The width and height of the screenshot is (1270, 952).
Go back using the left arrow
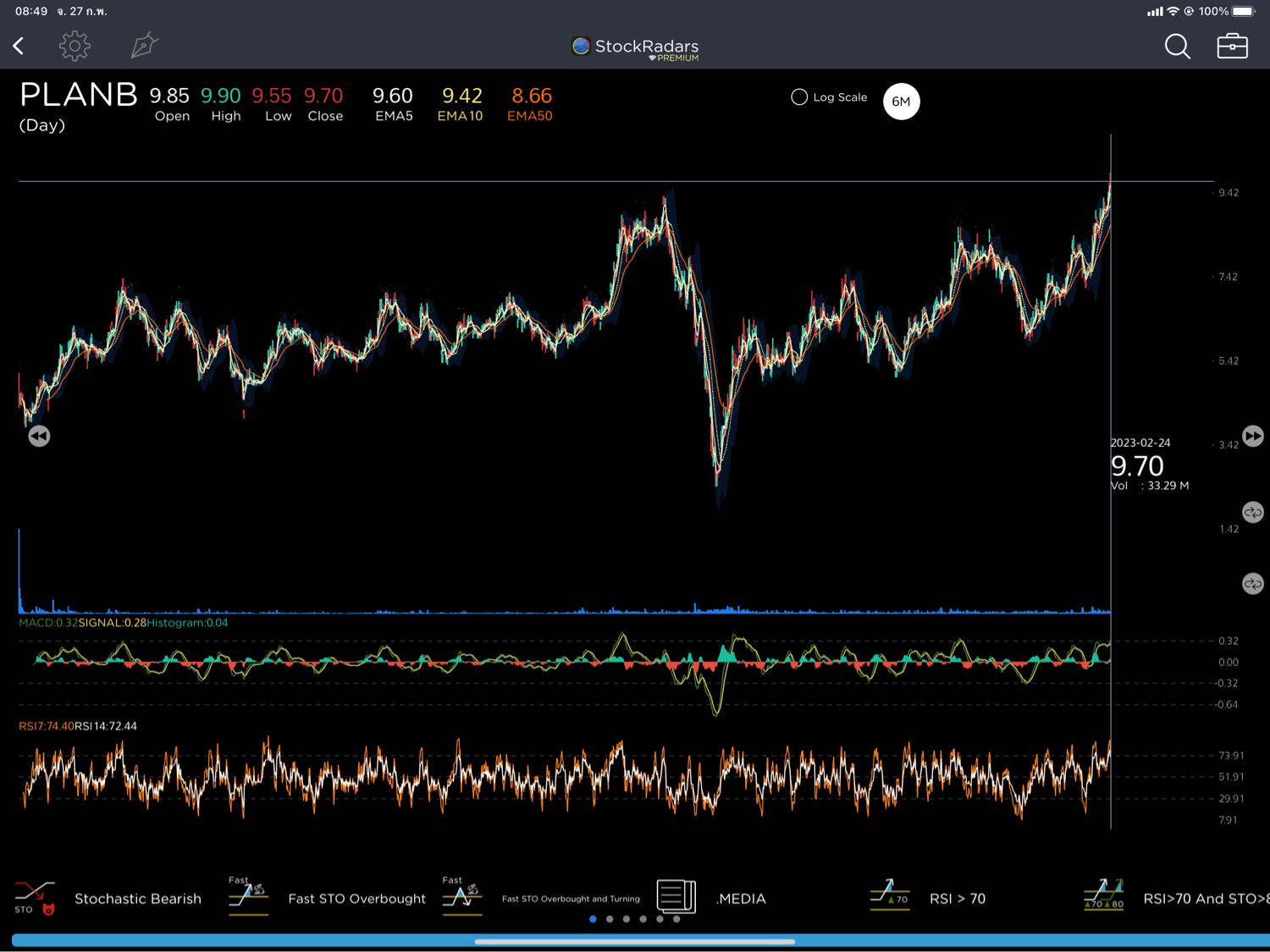point(19,46)
